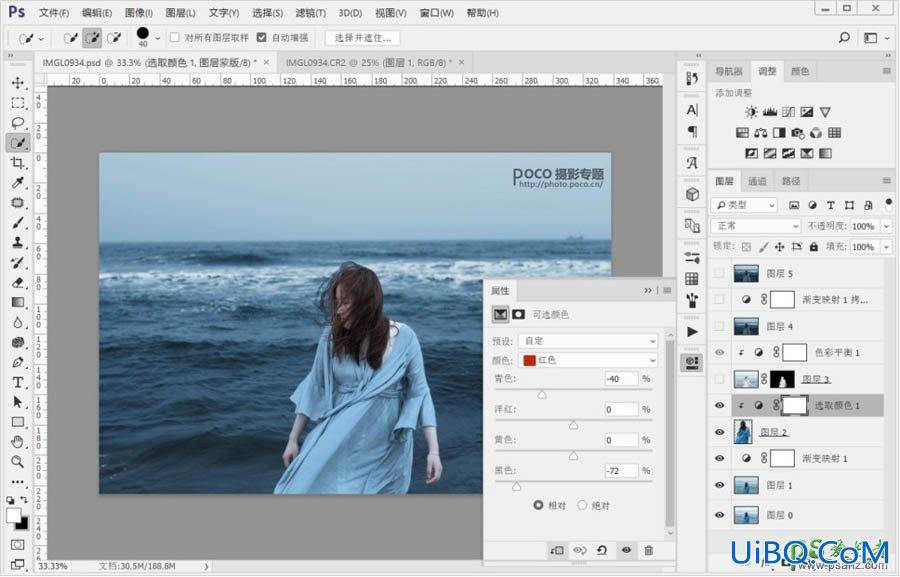Image resolution: width=900 pixels, height=577 pixels.
Task: Switch to the 颜色 tab
Action: pyautogui.click(x=800, y=71)
